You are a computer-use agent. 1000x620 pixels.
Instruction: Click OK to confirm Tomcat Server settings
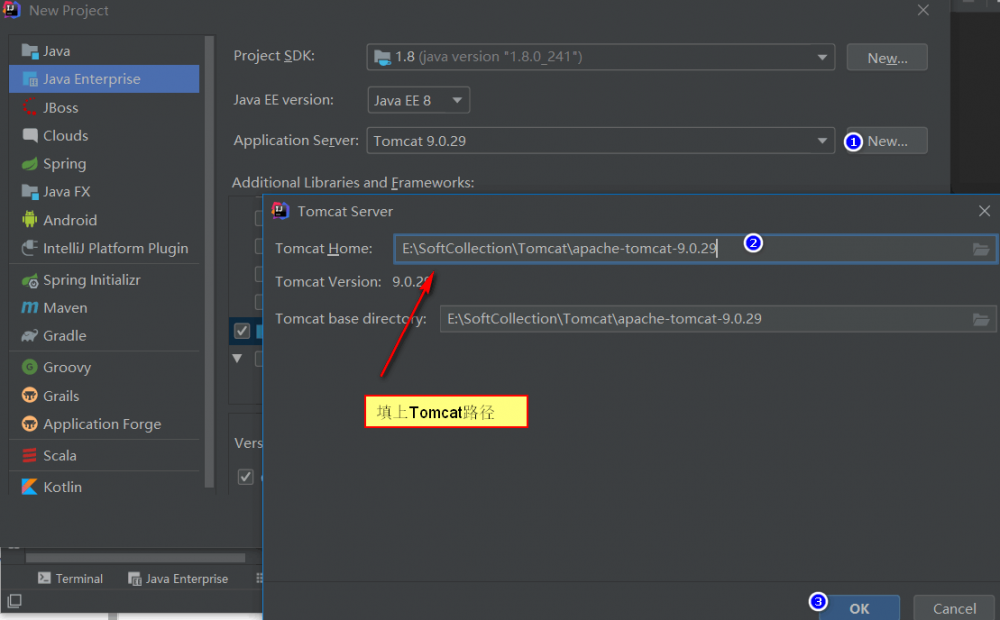pyautogui.click(x=860, y=607)
